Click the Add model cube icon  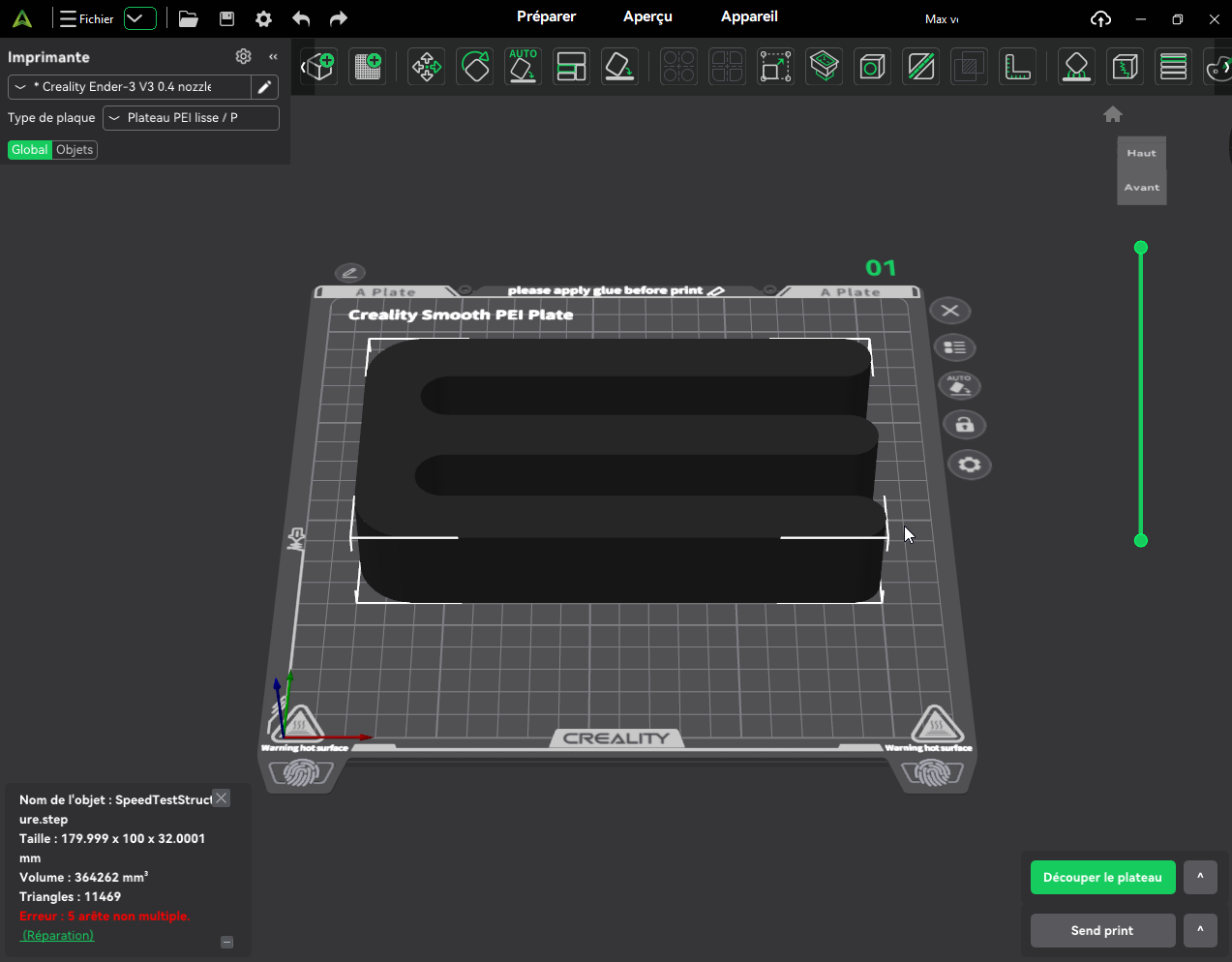(319, 67)
